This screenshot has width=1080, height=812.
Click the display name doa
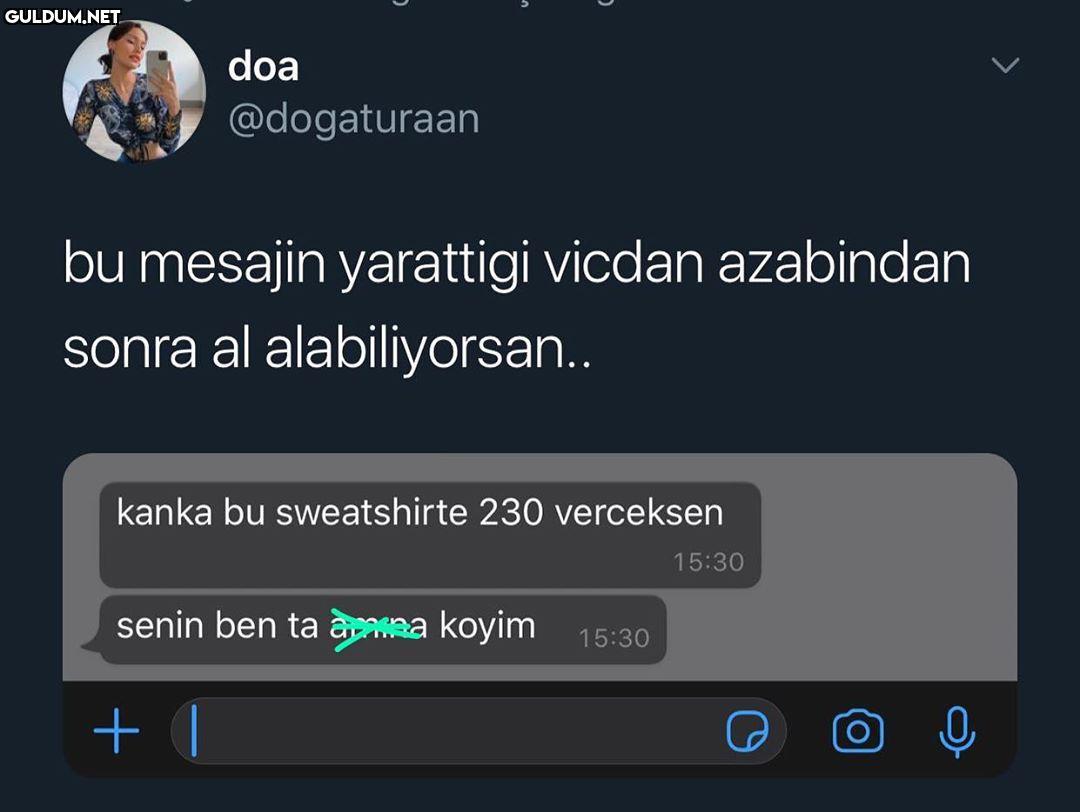coord(263,67)
